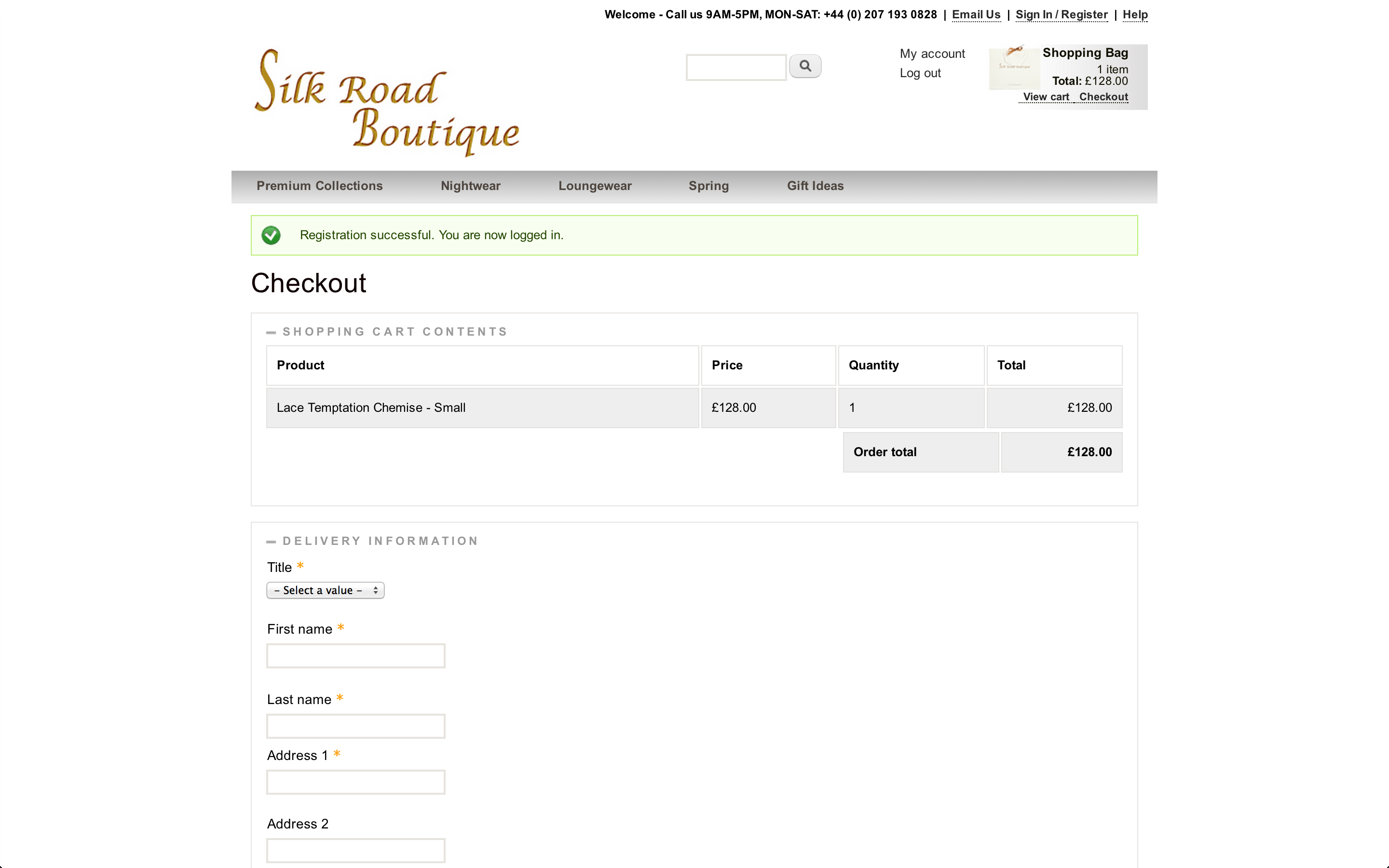Open the Spring collection menu
Screen dimensions: 1389x868
(x=708, y=186)
